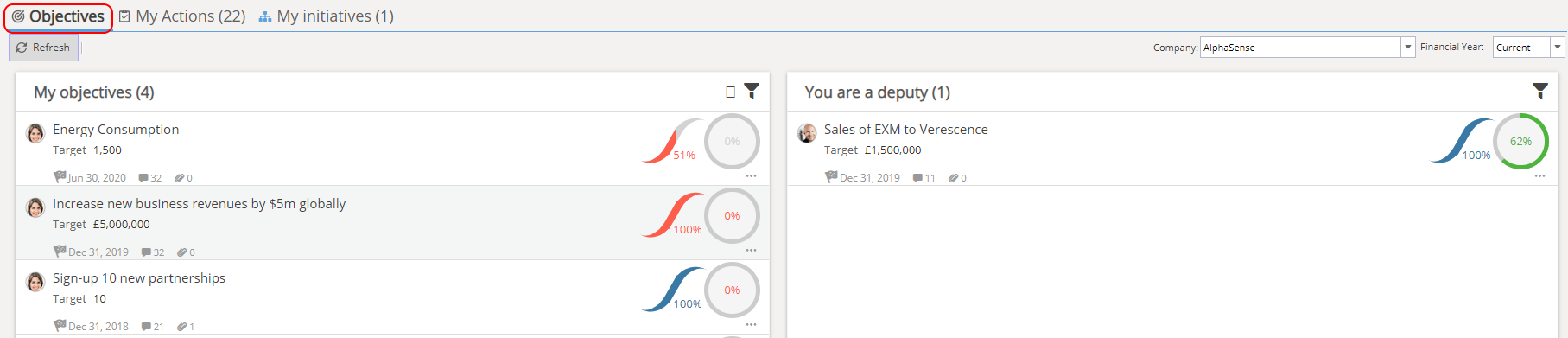Open comments icon on Sales of EXM objective
The height and width of the screenshot is (338, 1568).
[x=917, y=178]
